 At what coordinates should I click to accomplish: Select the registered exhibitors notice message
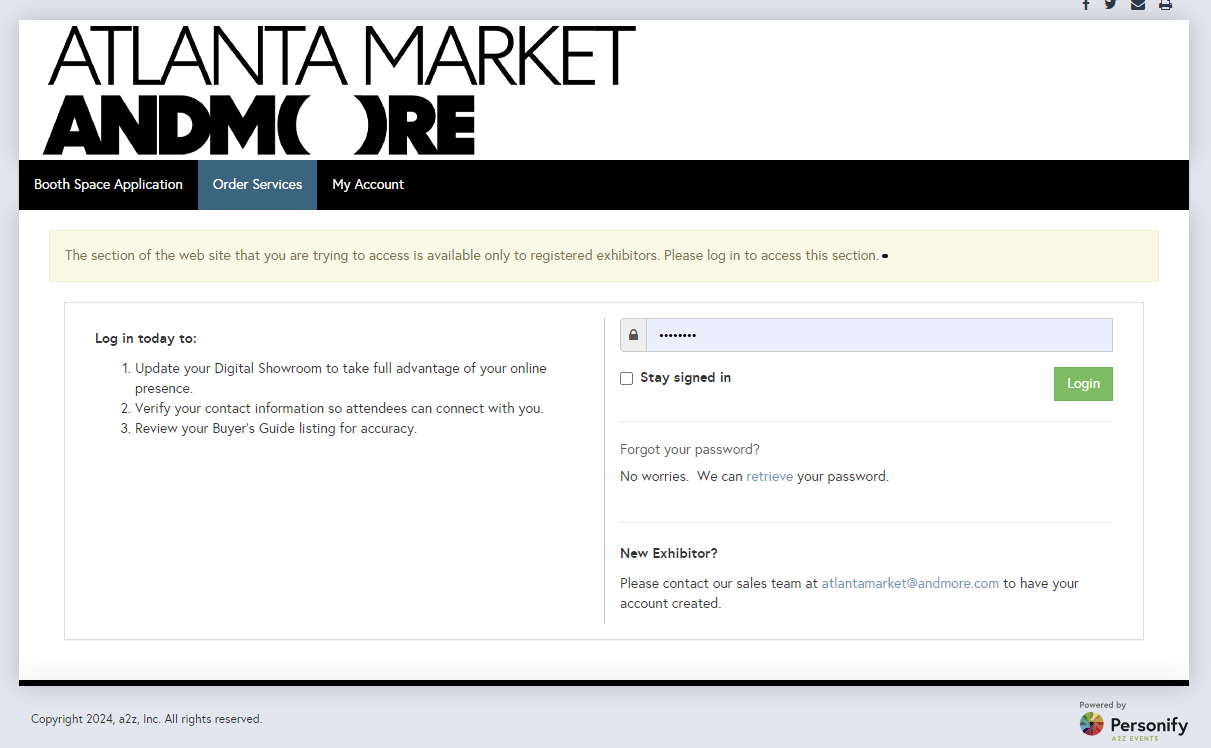472,255
